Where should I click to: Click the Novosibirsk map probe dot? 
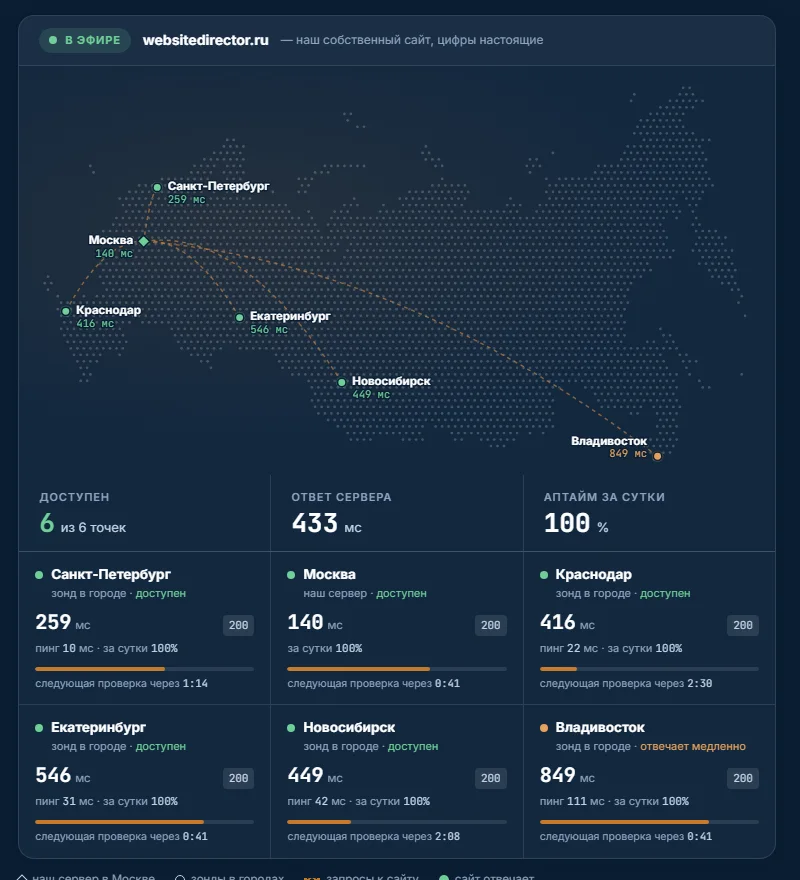342,383
